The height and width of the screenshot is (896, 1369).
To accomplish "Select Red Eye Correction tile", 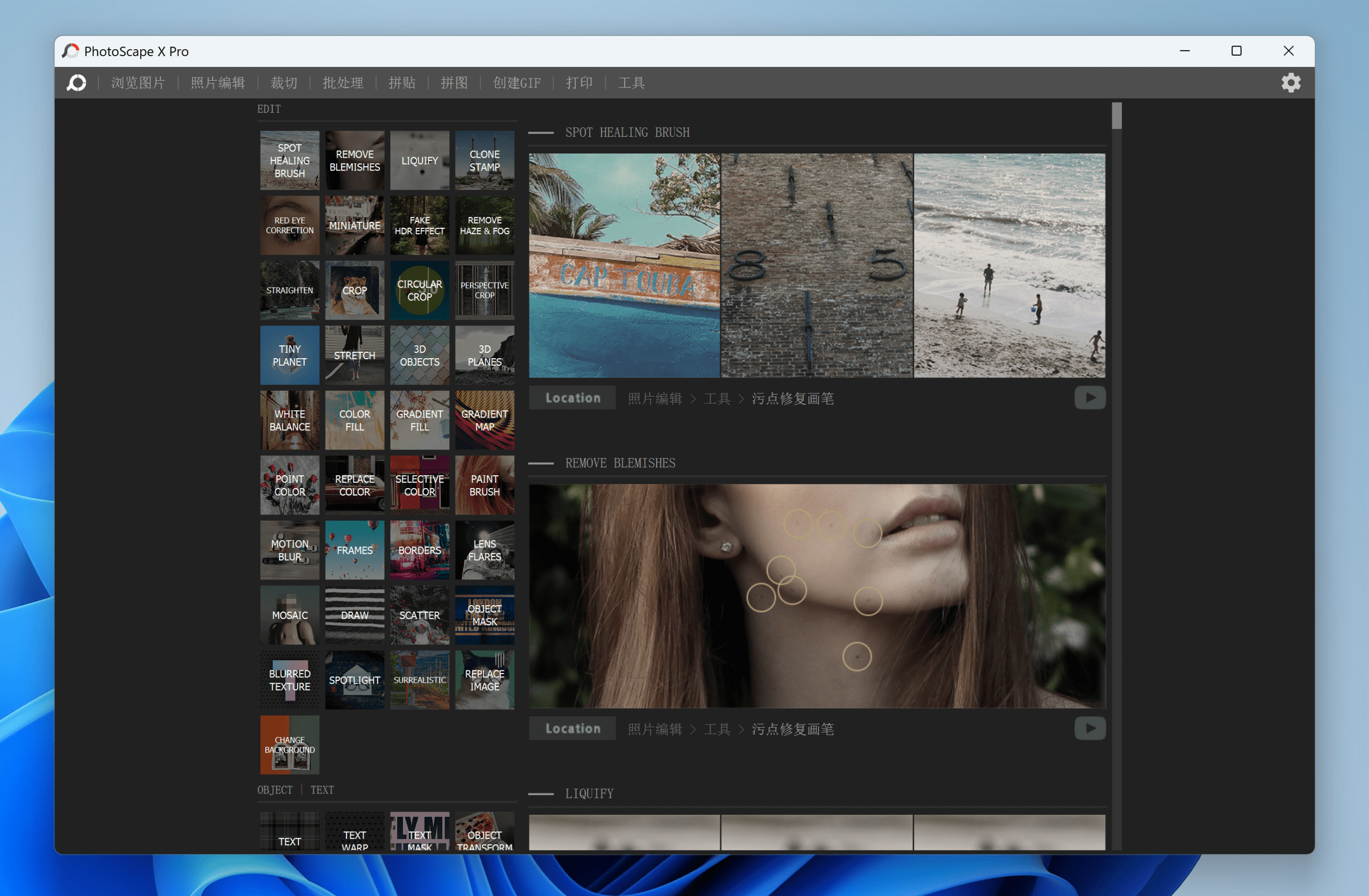I will (289, 226).
